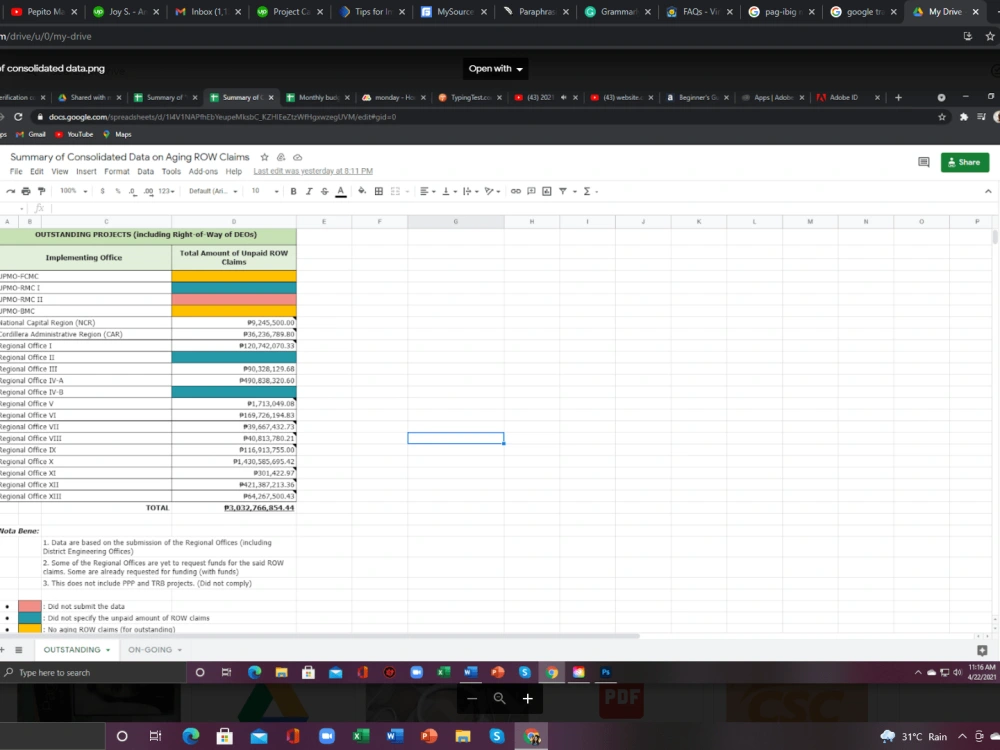Zoom in the Drive image preview

[x=527, y=698]
